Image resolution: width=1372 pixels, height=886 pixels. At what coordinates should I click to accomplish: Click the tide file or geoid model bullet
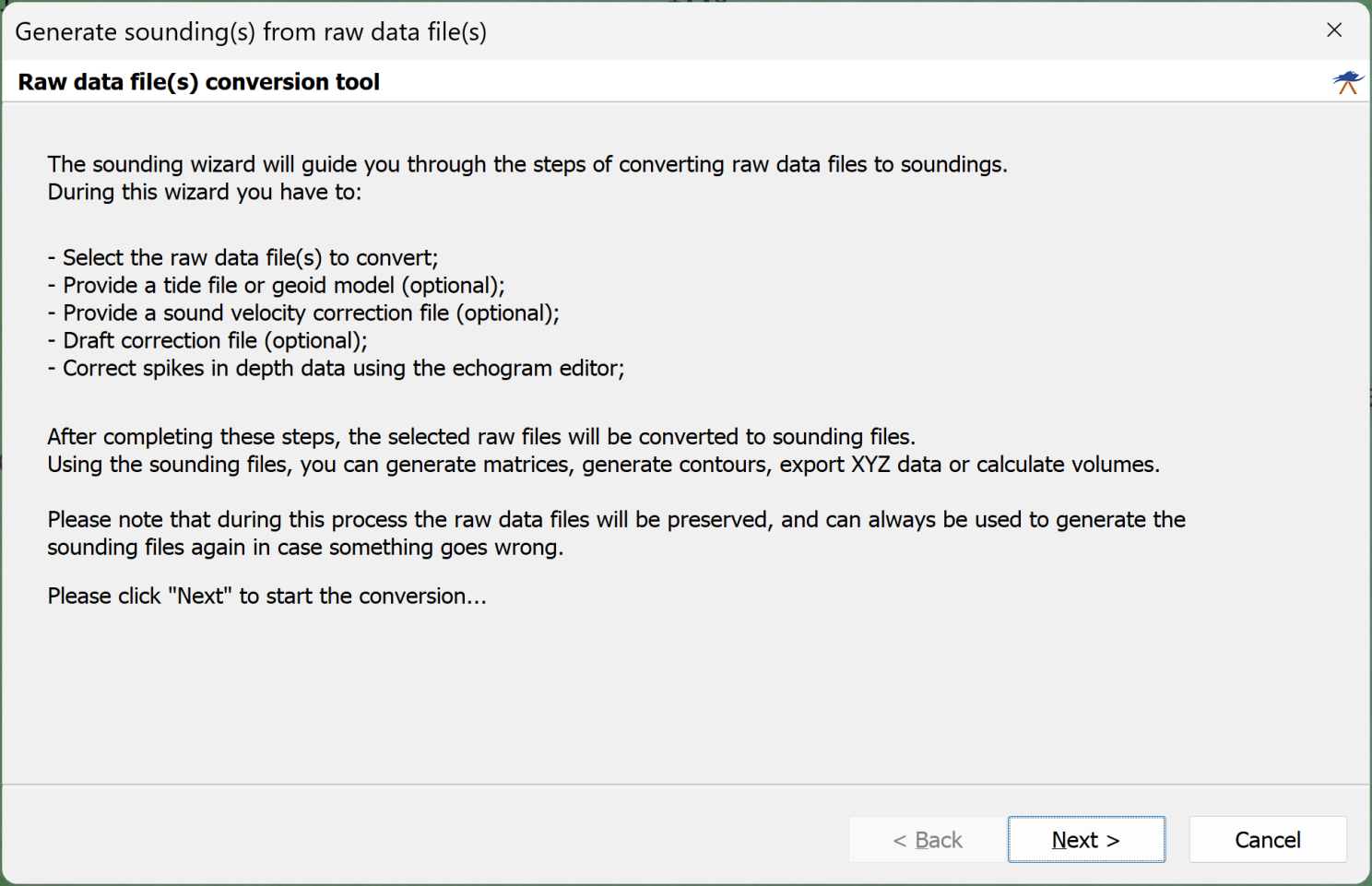277,285
